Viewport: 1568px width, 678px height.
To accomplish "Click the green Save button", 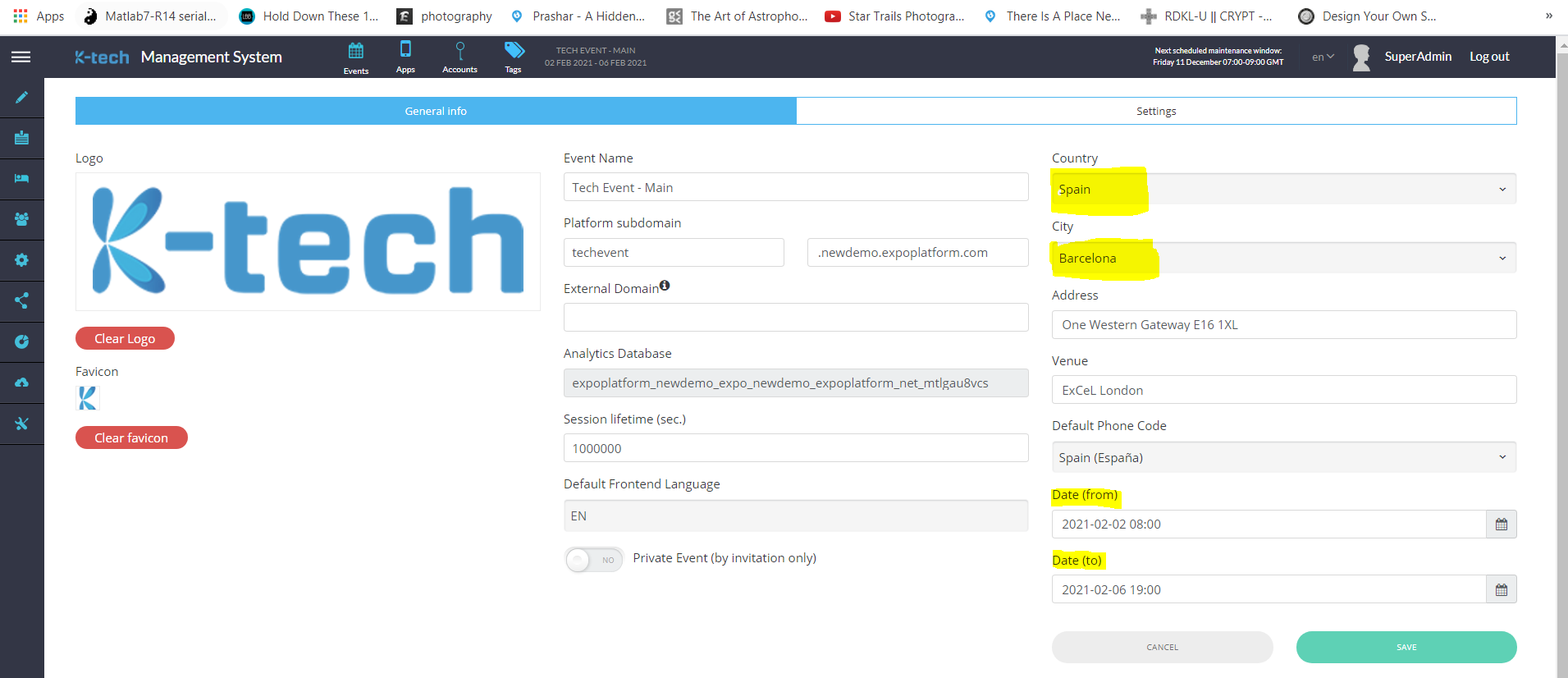I will pyautogui.click(x=1406, y=648).
